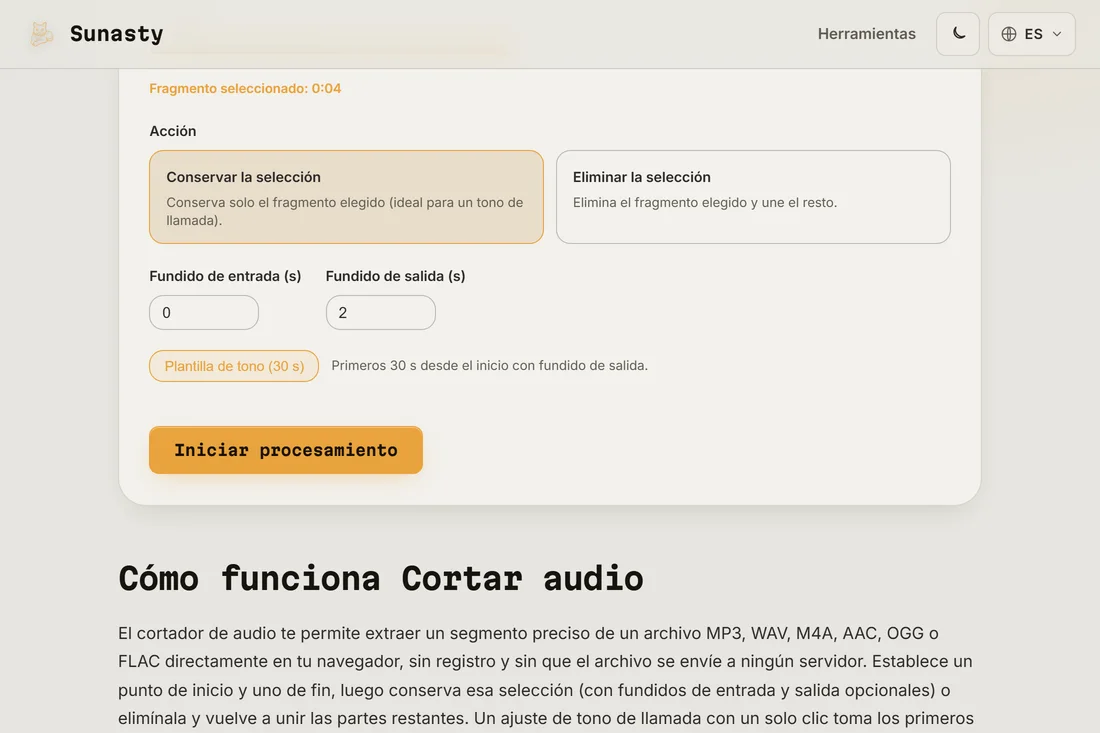This screenshot has height=733, width=1100.
Task: Click the Acción label
Action: [x=173, y=131]
